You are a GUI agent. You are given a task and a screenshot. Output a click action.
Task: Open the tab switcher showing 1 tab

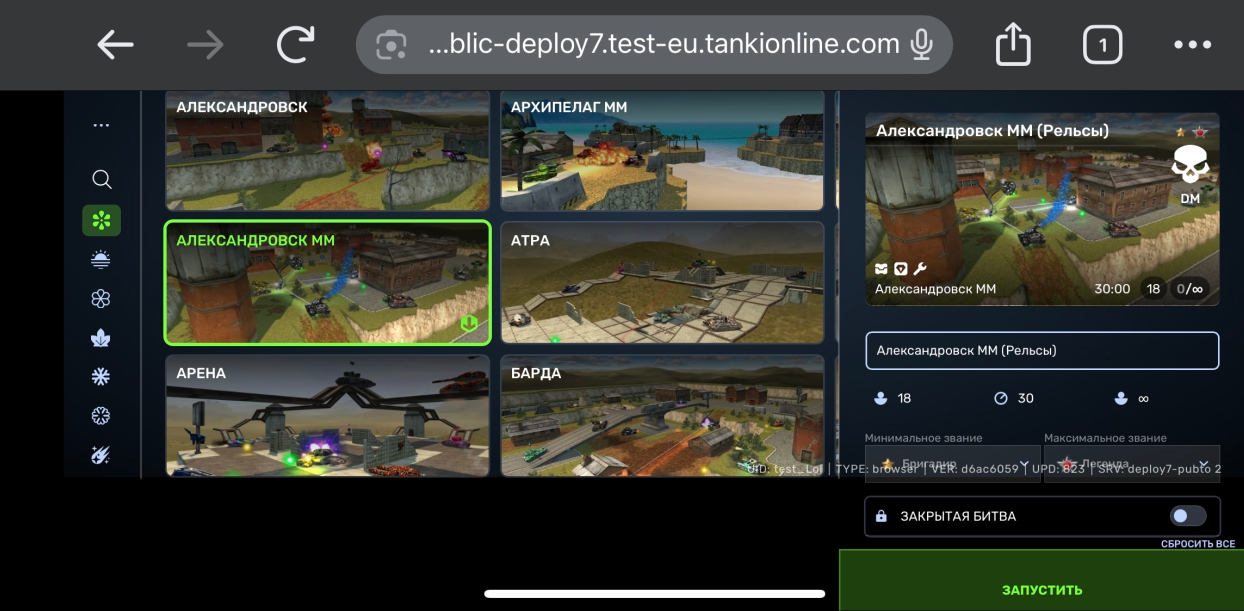[x=1103, y=45]
